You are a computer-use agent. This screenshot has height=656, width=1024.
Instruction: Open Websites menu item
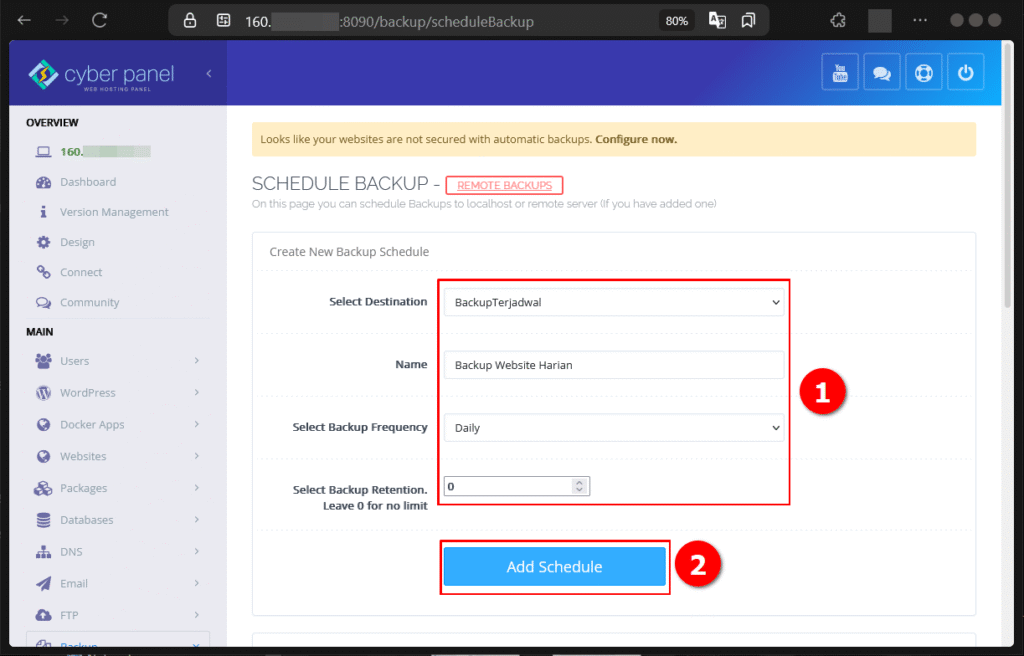pyautogui.click(x=83, y=456)
